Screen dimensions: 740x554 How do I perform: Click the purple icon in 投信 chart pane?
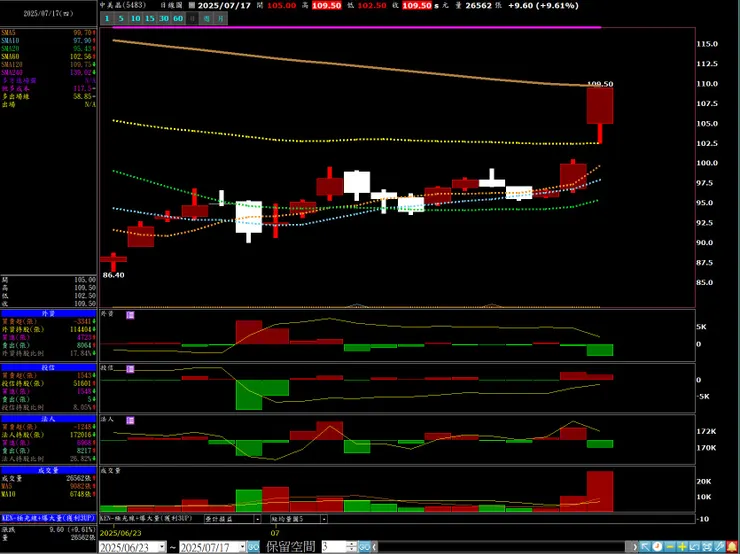point(130,369)
